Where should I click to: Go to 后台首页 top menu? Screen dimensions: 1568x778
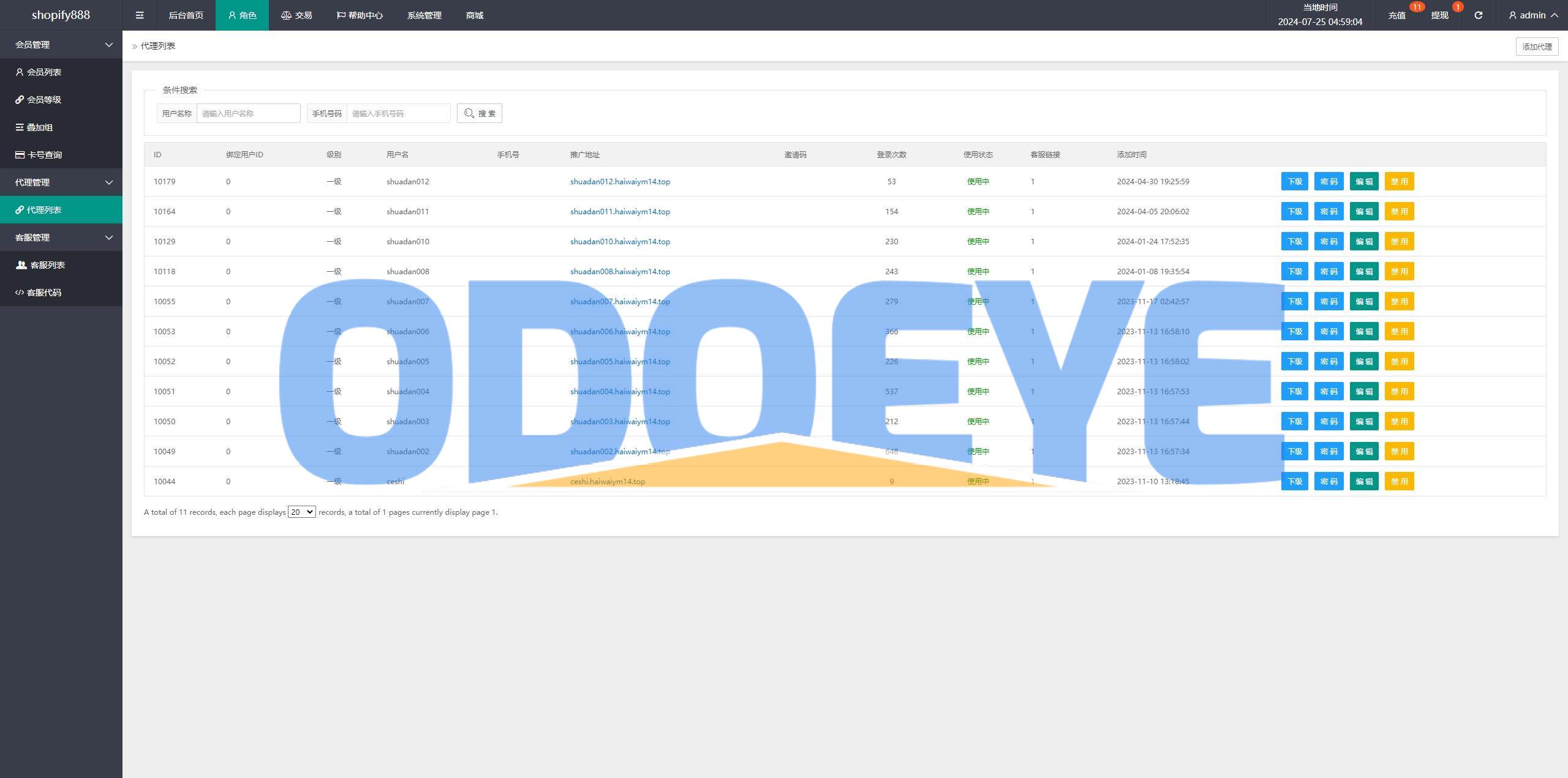point(186,15)
